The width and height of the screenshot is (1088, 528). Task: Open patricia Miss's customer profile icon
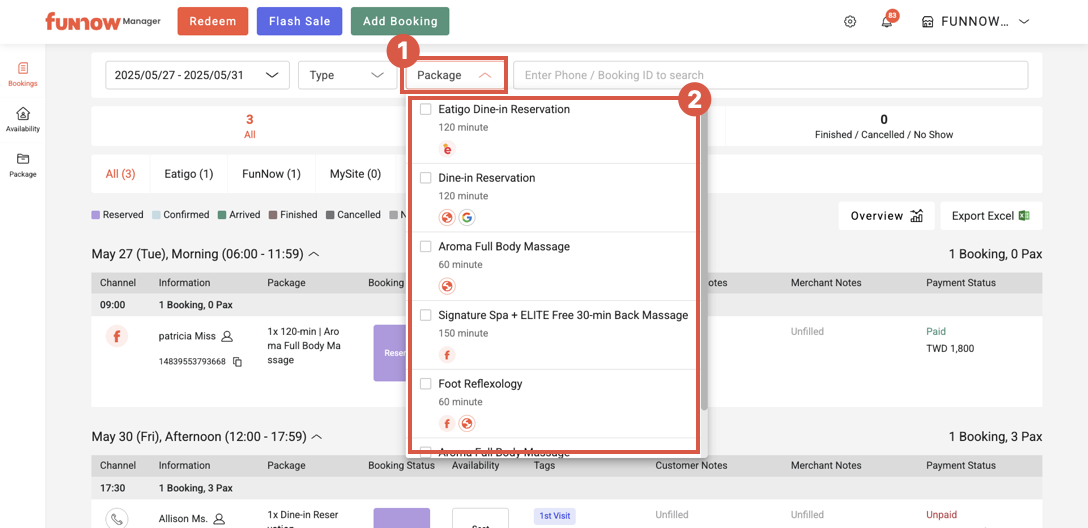pyautogui.click(x=227, y=337)
